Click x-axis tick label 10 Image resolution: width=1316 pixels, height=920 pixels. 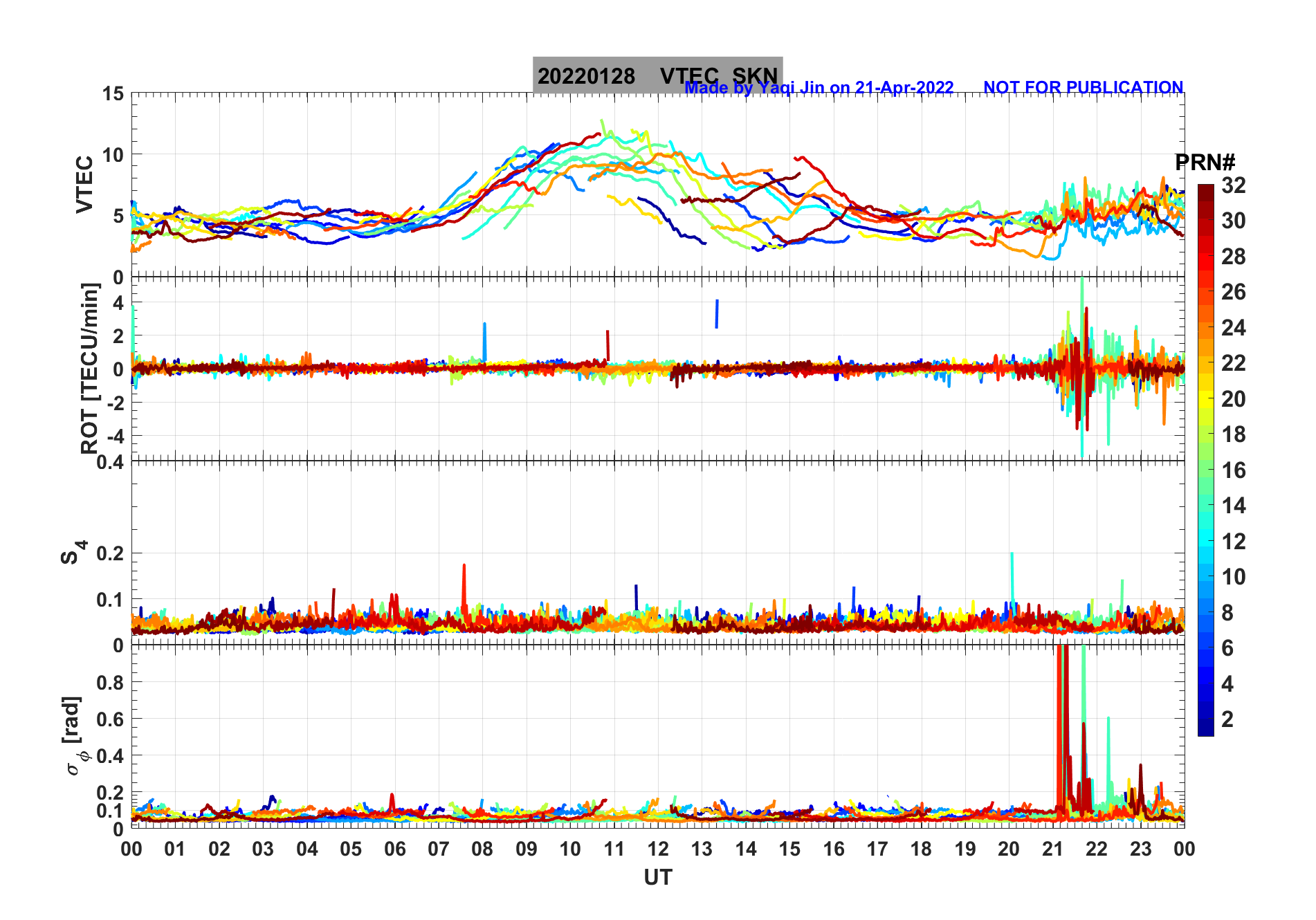(570, 849)
